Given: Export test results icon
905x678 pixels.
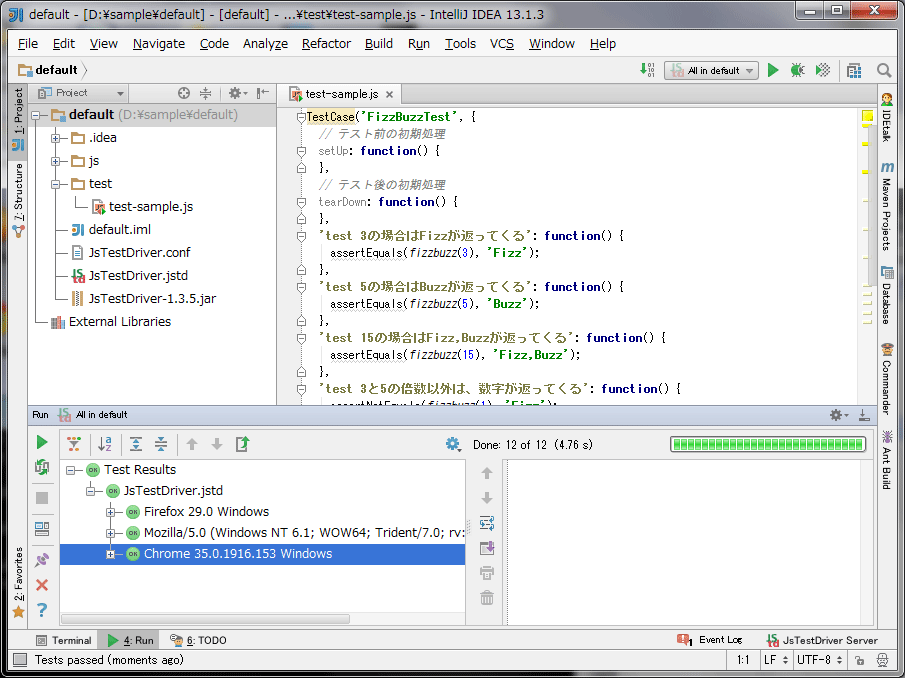Looking at the screenshot, I should pos(242,444).
